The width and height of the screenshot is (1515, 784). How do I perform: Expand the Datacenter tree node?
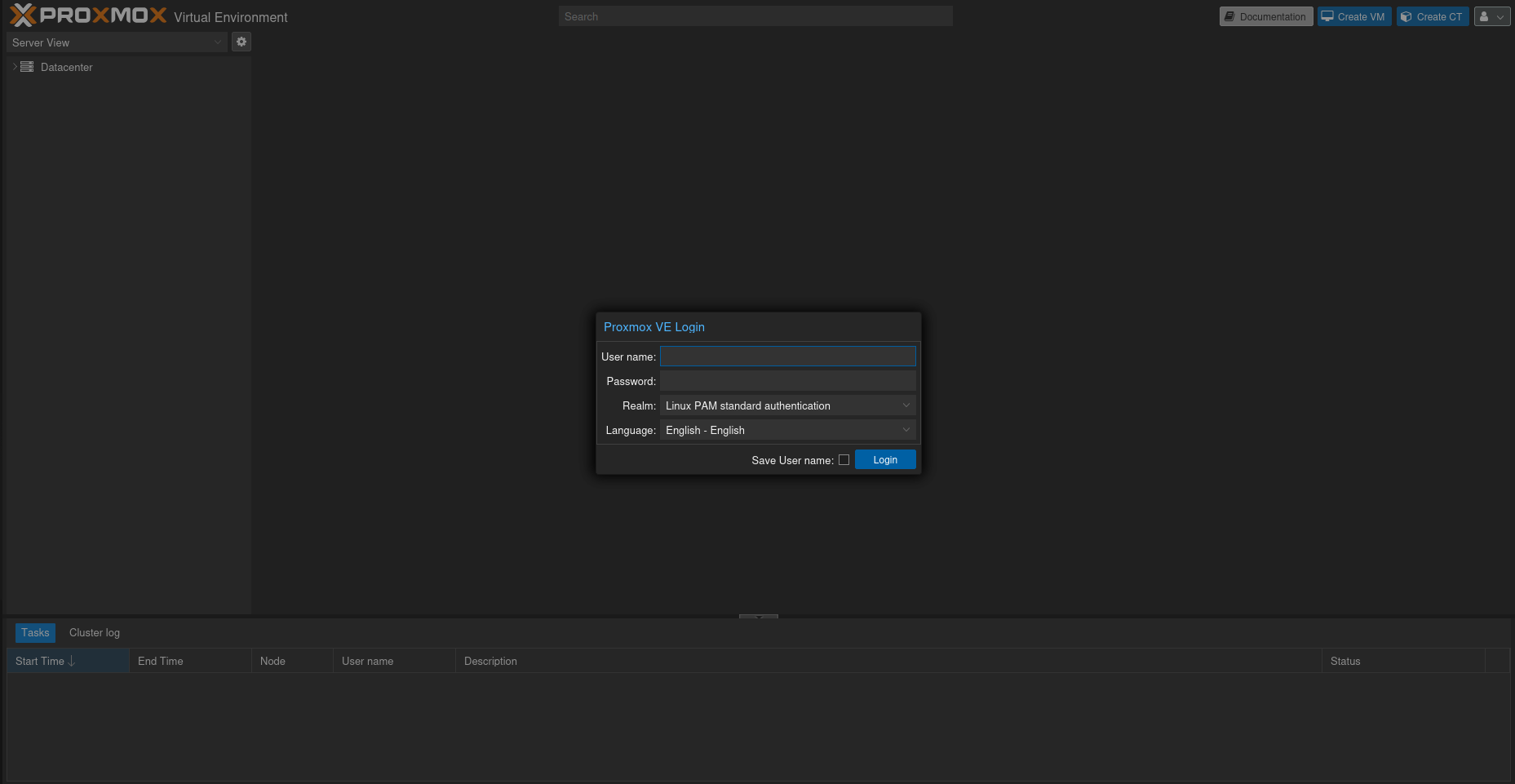[15, 67]
